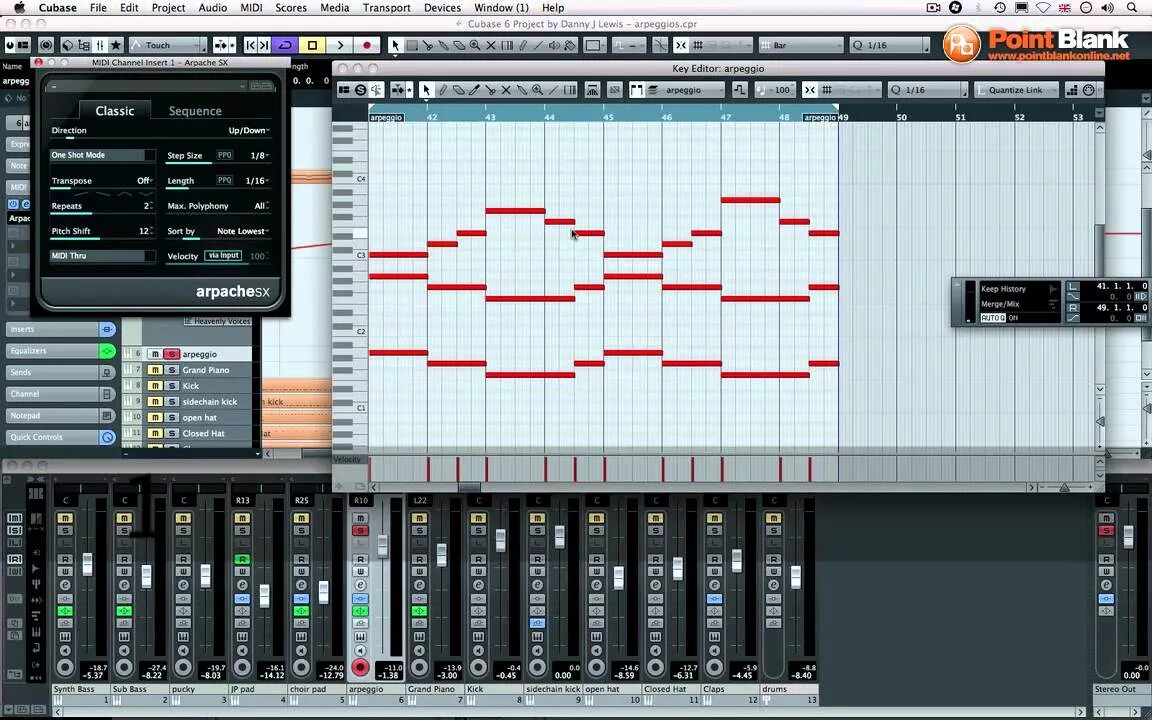Adjust the Stereo Out volume fader
1152x720 pixels.
click(1128, 536)
